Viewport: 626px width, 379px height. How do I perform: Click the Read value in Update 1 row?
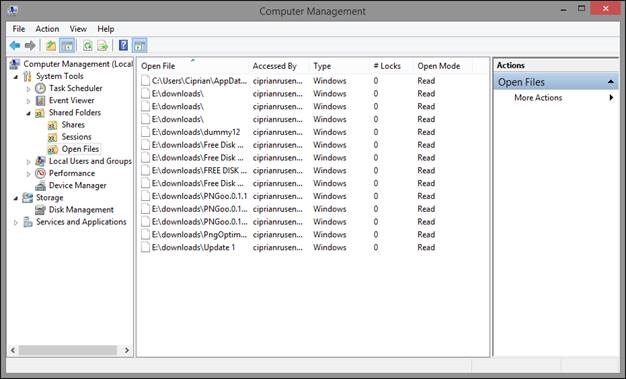click(426, 248)
